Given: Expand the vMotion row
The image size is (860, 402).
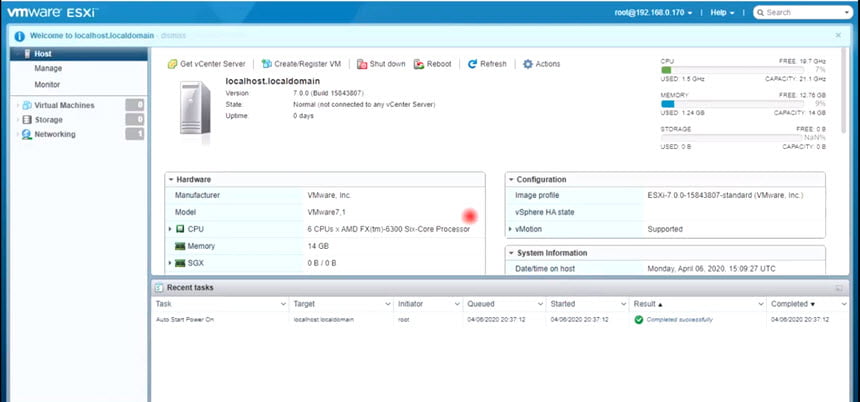Looking at the screenshot, I should [x=510, y=229].
